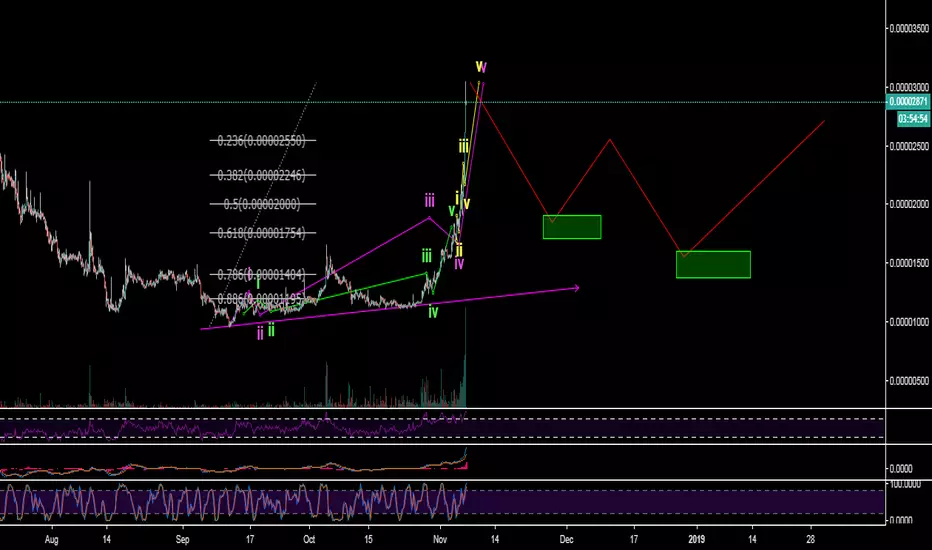Select the 0.382(0.00002246) Fibonacci level label

point(261,175)
